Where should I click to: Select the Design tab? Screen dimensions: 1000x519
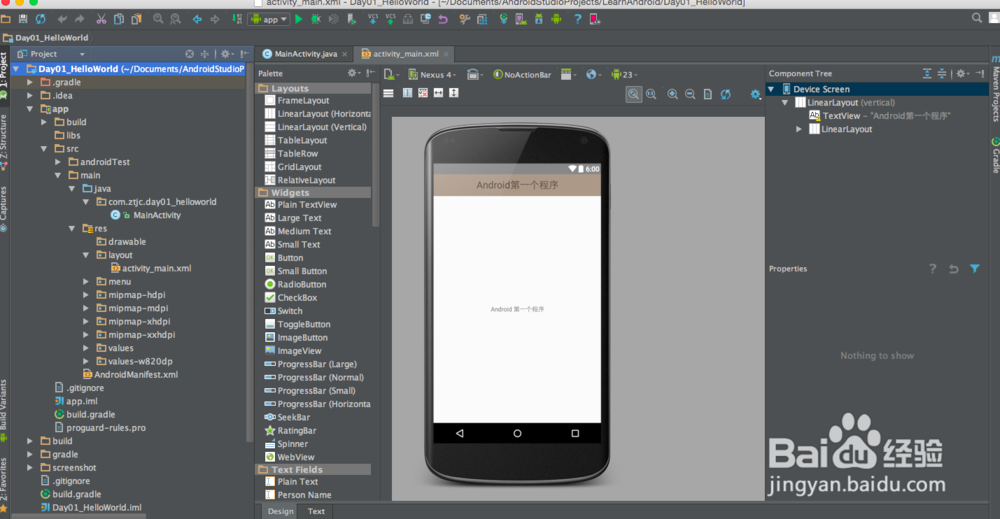pyautogui.click(x=281, y=511)
